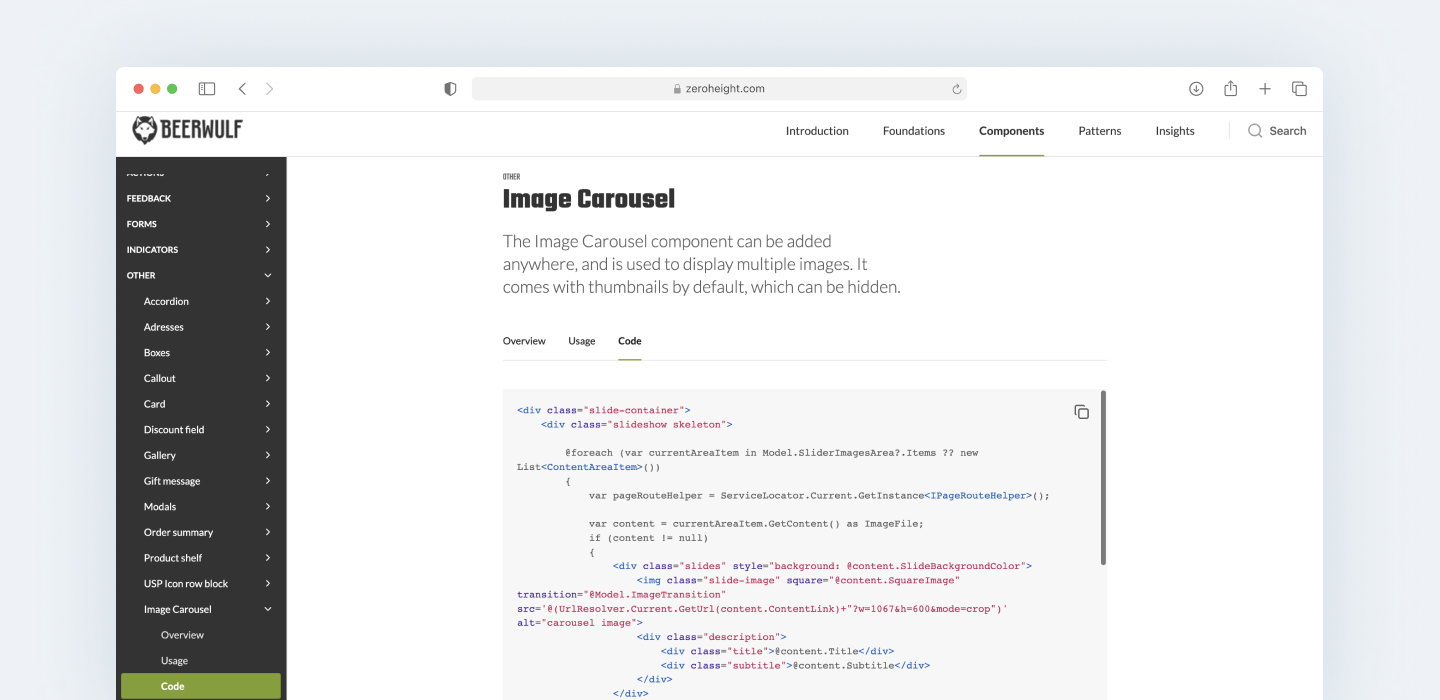Toggle the Safari sidebar icon
The image size is (1440, 700).
[x=207, y=88]
